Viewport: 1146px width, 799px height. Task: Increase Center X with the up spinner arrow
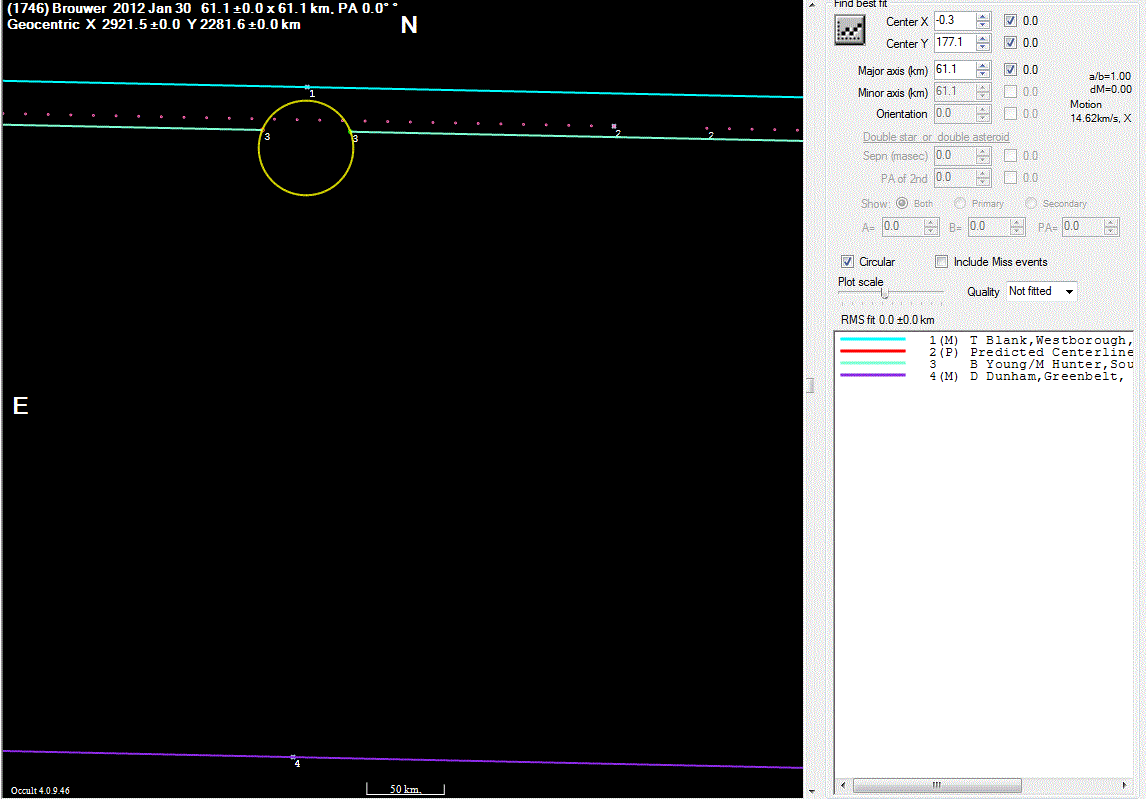tap(983, 17)
